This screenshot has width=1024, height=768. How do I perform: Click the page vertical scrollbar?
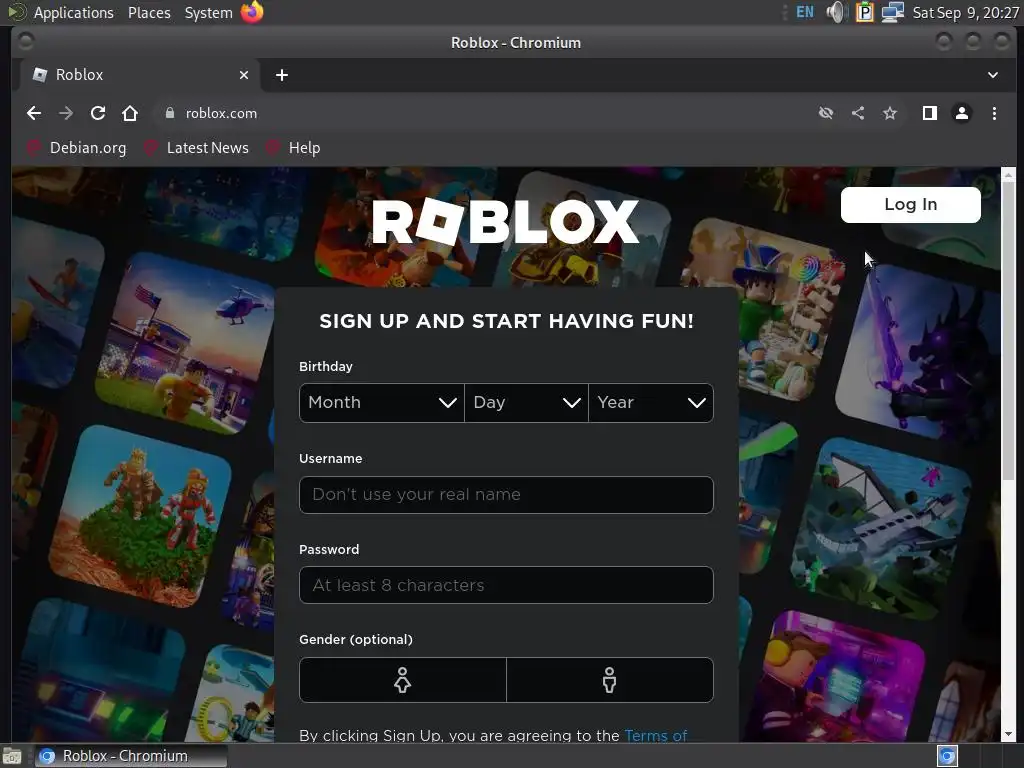coord(1008,332)
